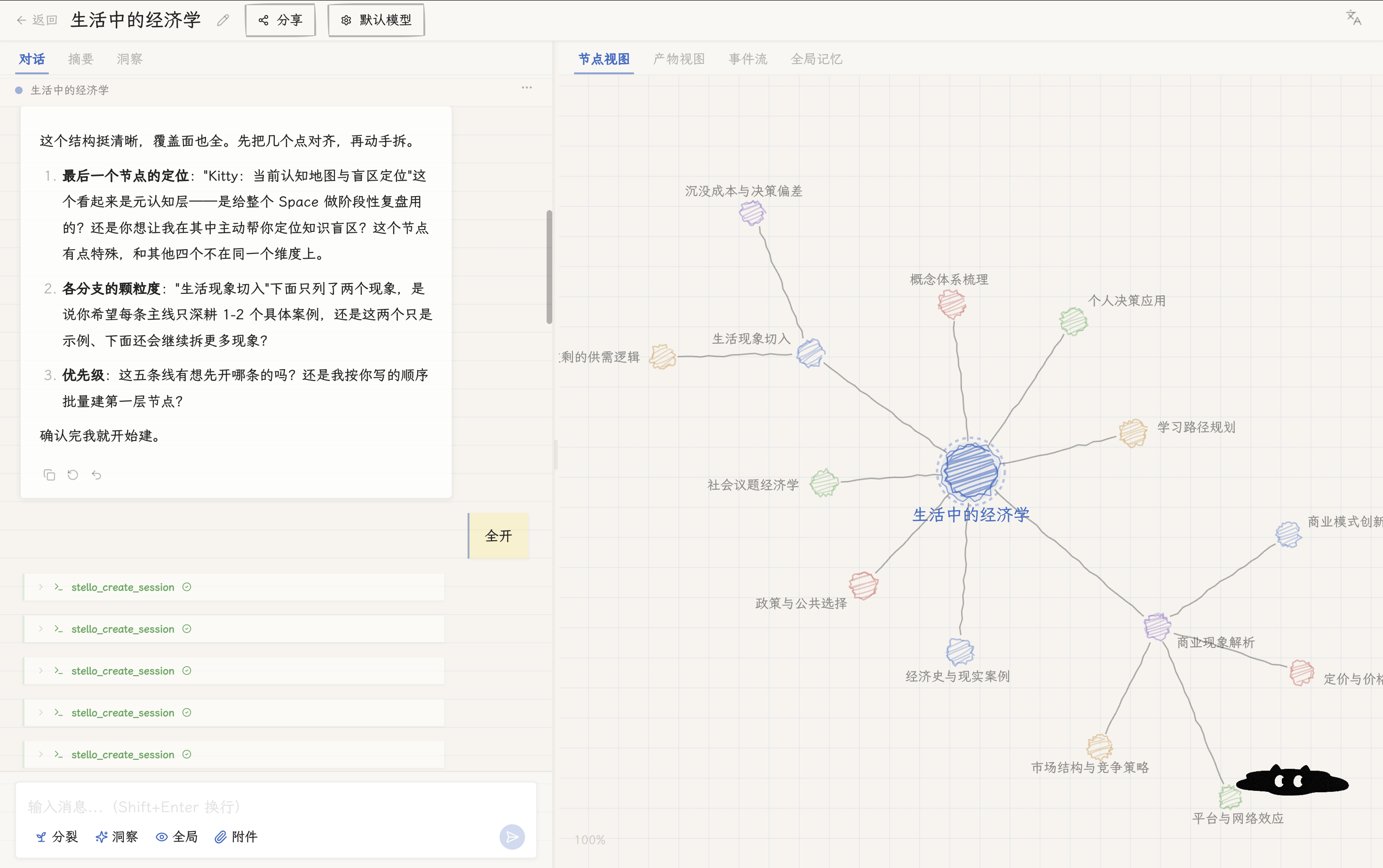This screenshot has height=868, width=1383.
Task: Toggle the 分裂 option in the input bar
Action: 57,837
